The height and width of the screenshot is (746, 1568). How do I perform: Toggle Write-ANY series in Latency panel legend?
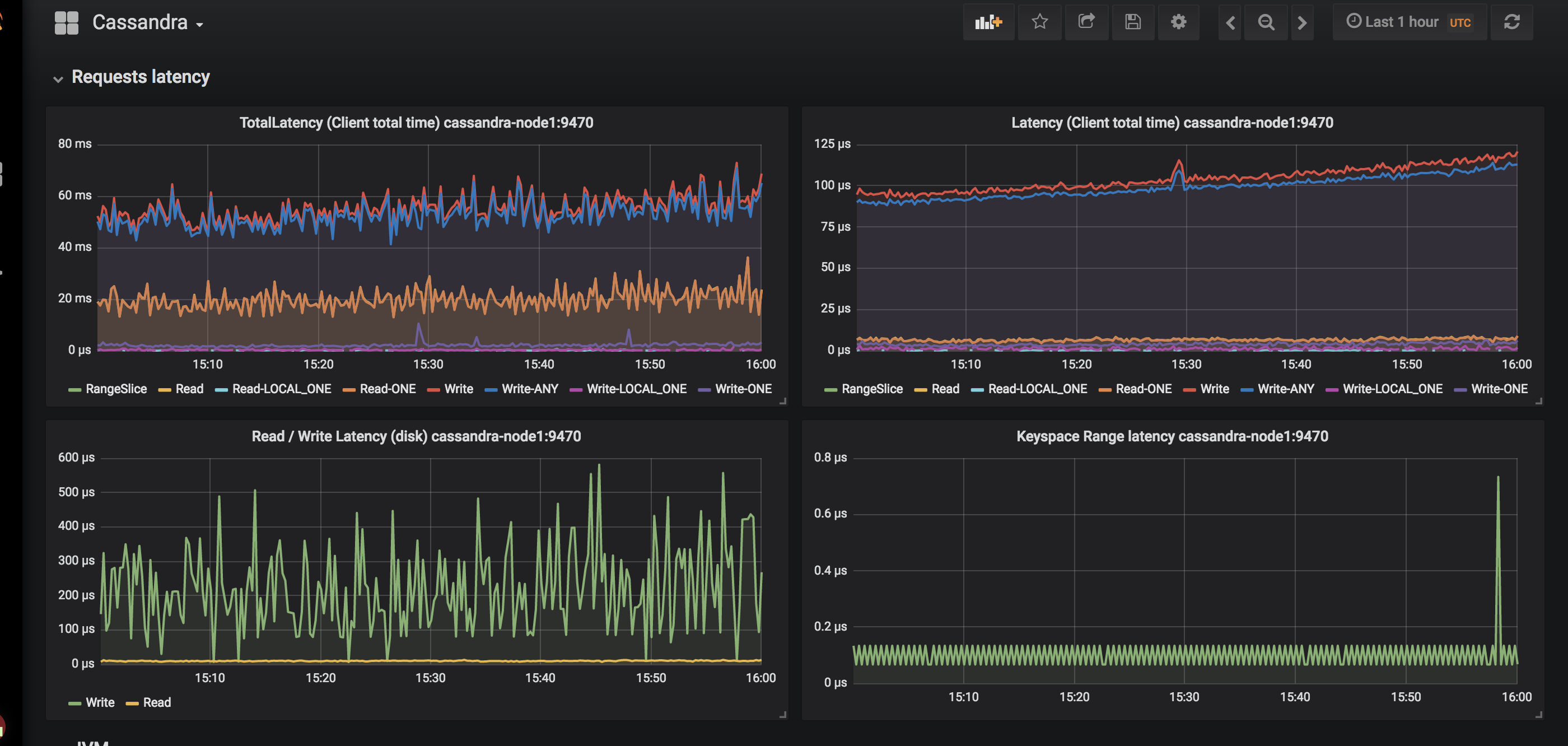[x=1285, y=389]
